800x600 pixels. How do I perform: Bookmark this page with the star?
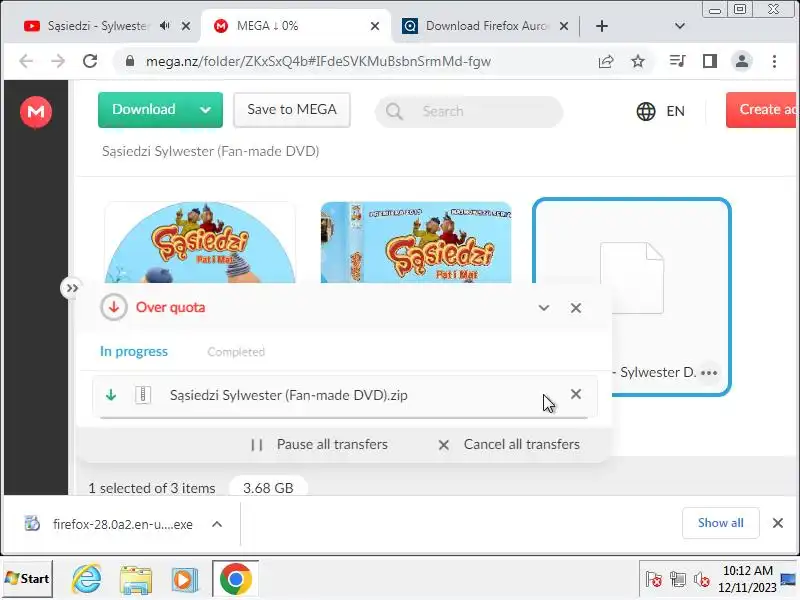(638, 62)
